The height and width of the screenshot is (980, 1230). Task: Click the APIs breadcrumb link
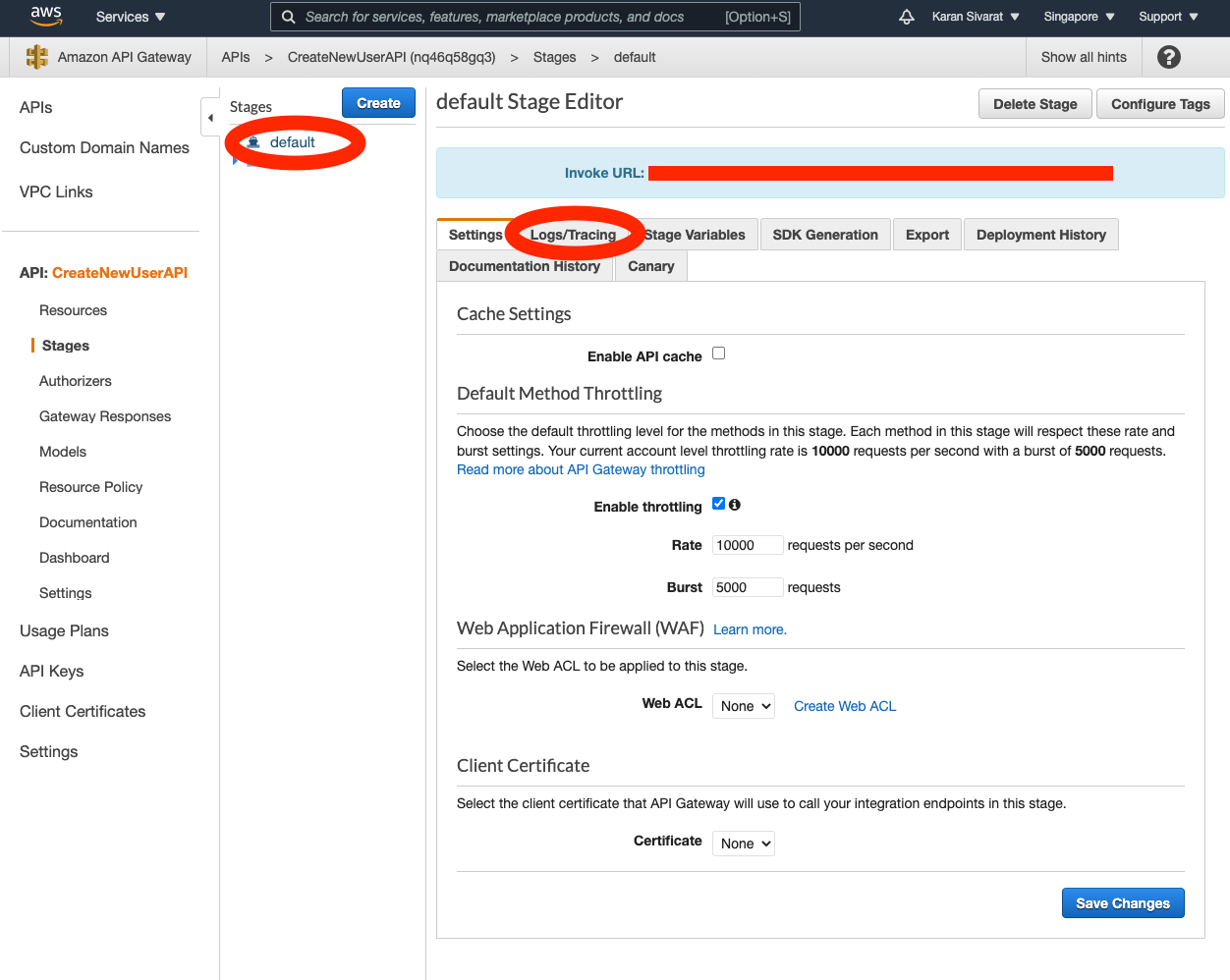236,57
